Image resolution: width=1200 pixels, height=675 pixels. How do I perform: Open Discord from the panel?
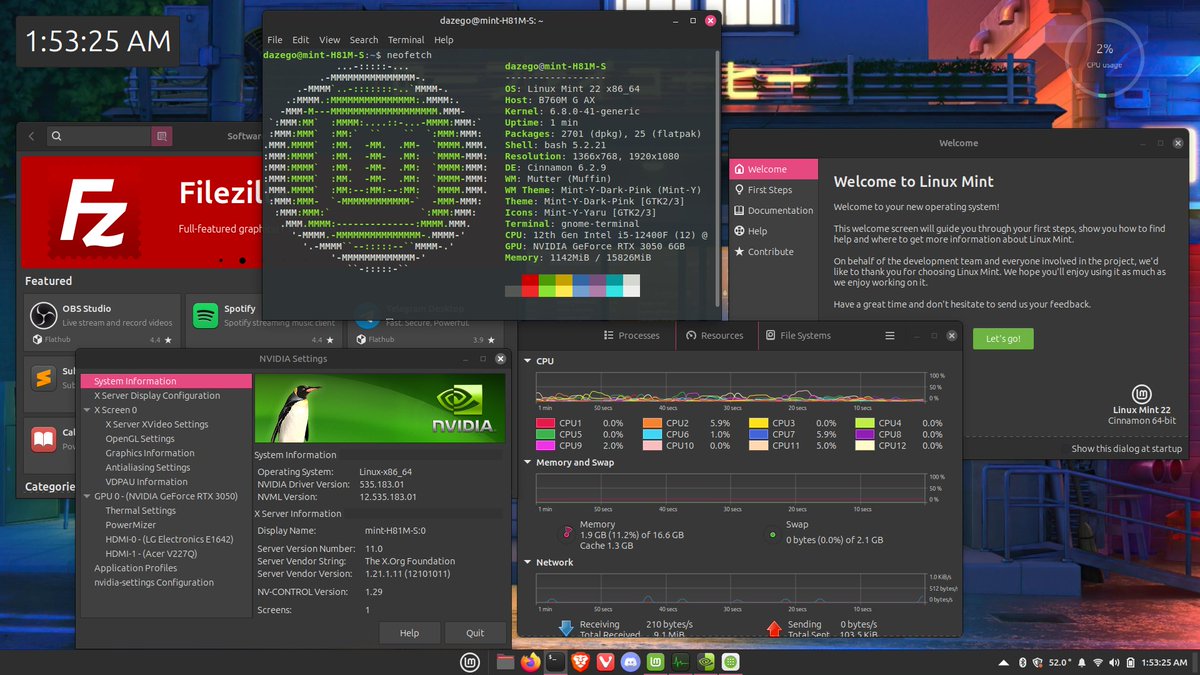click(x=631, y=662)
